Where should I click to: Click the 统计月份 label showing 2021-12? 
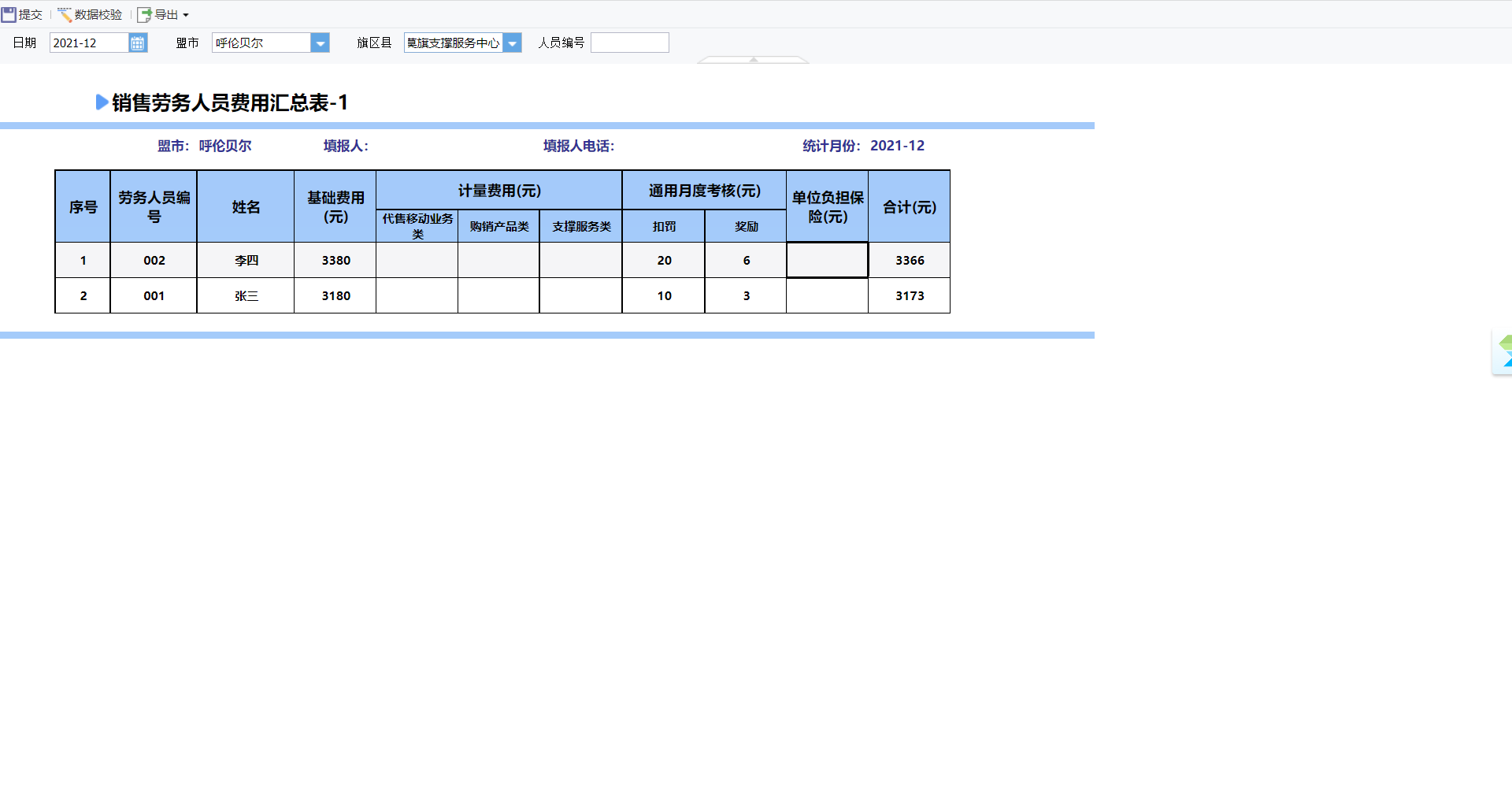pos(863,146)
